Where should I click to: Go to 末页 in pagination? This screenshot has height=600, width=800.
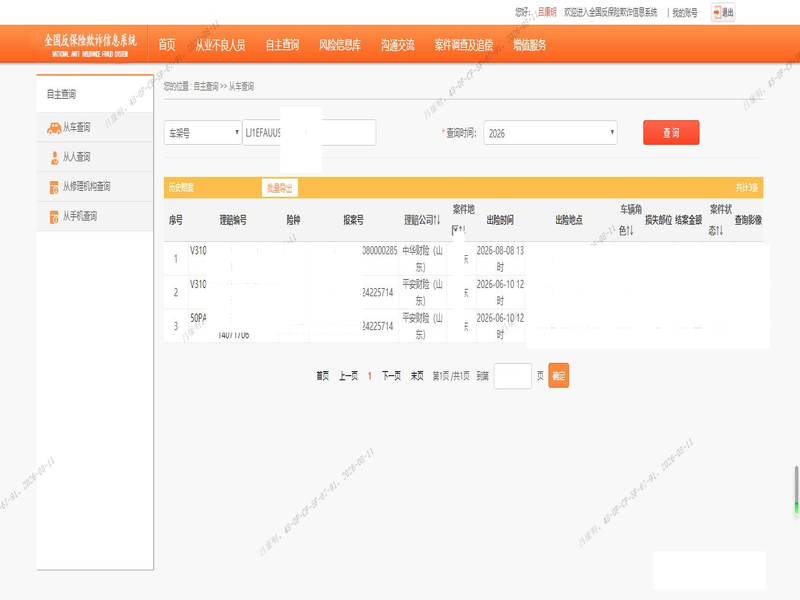click(417, 376)
